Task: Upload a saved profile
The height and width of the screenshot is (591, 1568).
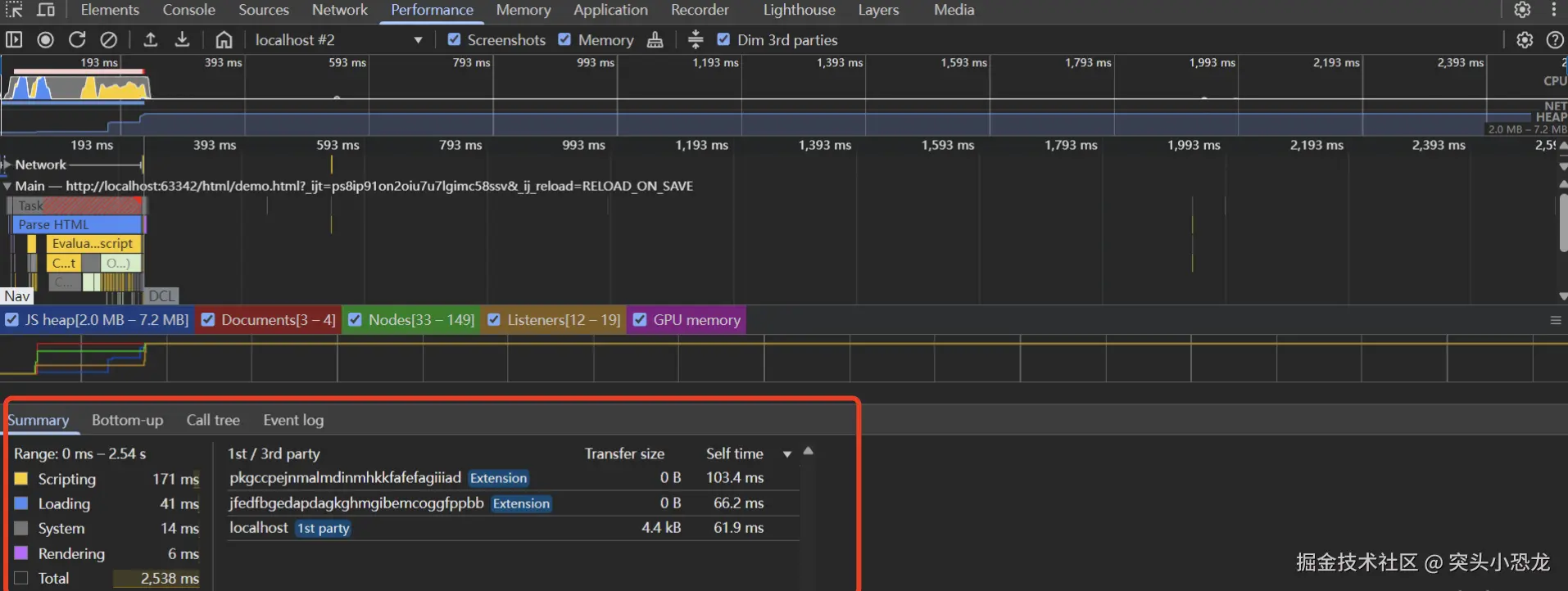Action: tap(151, 39)
